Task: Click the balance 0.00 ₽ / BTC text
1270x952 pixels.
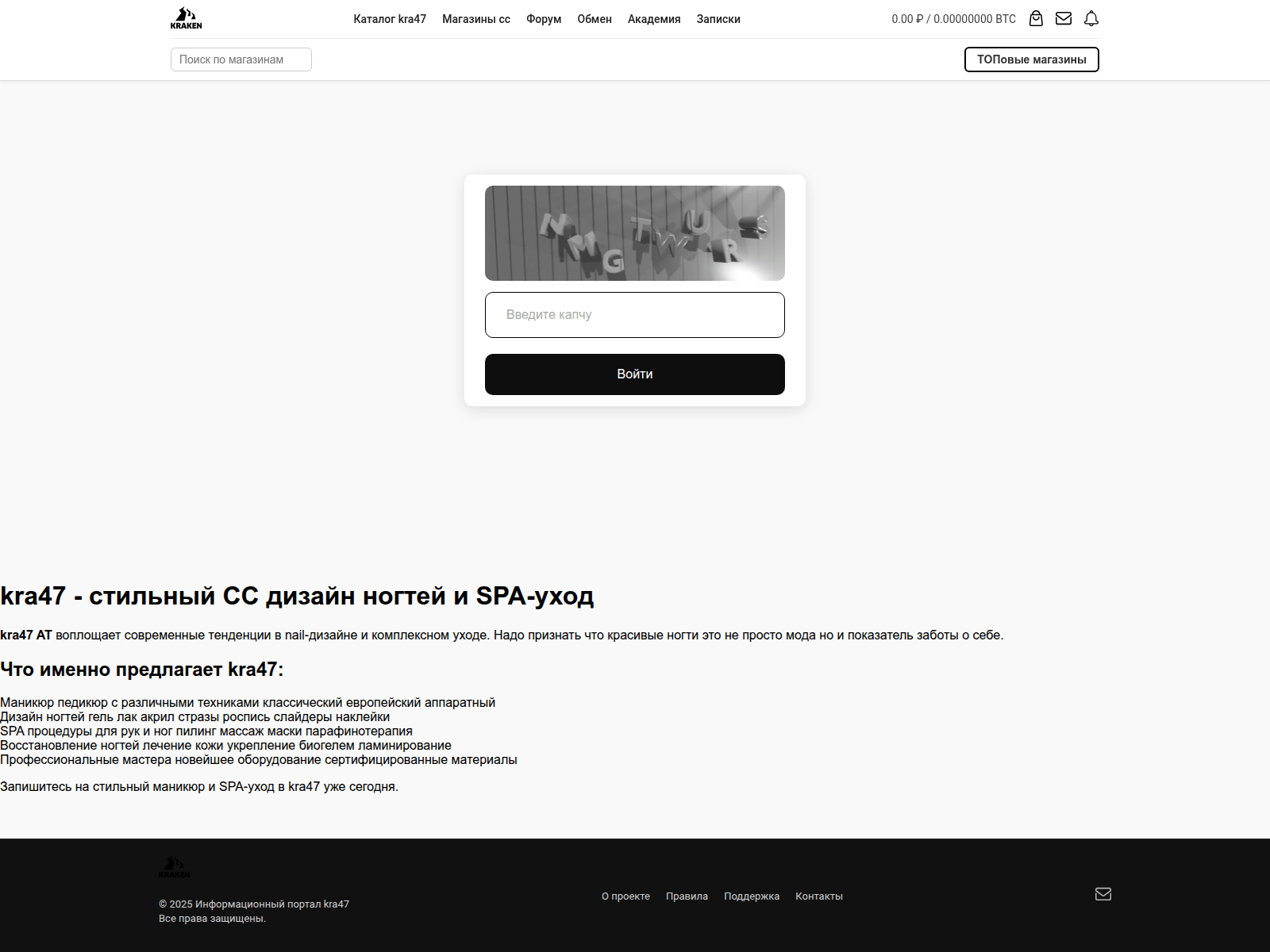Action: (x=953, y=19)
